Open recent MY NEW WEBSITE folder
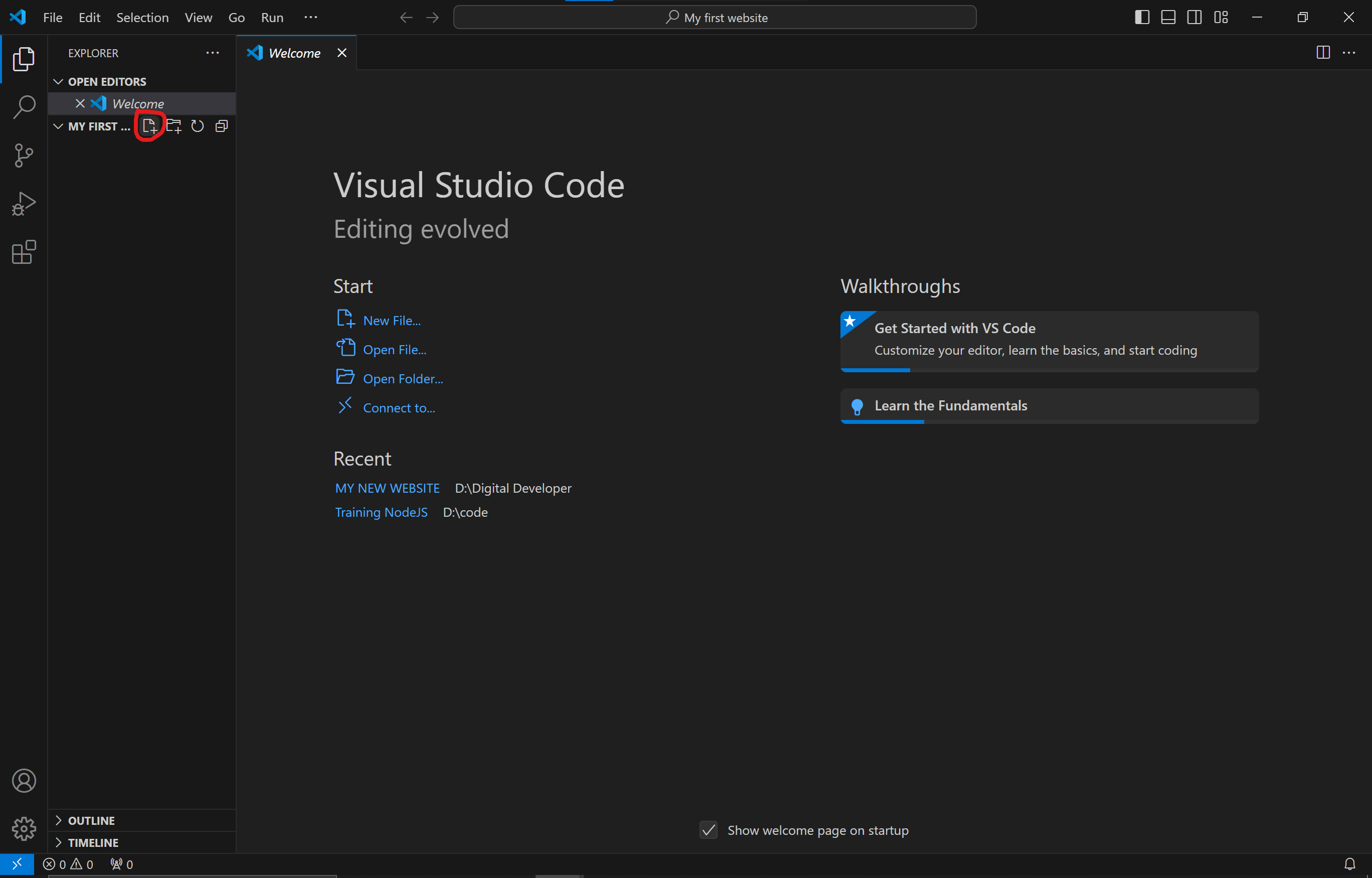The width and height of the screenshot is (1372, 878). point(387,488)
